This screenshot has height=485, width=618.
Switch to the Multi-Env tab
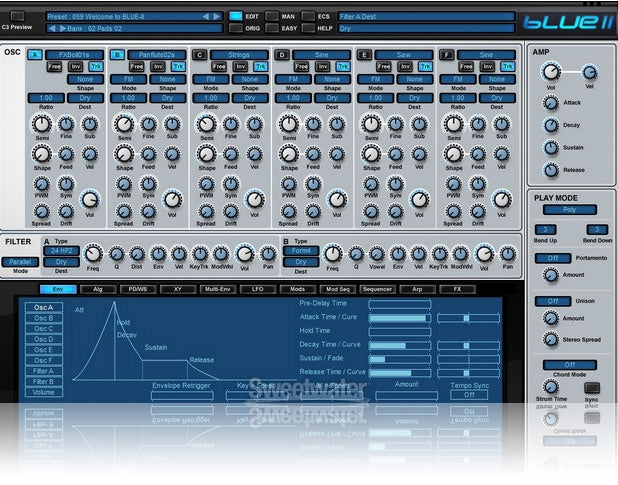(218, 289)
